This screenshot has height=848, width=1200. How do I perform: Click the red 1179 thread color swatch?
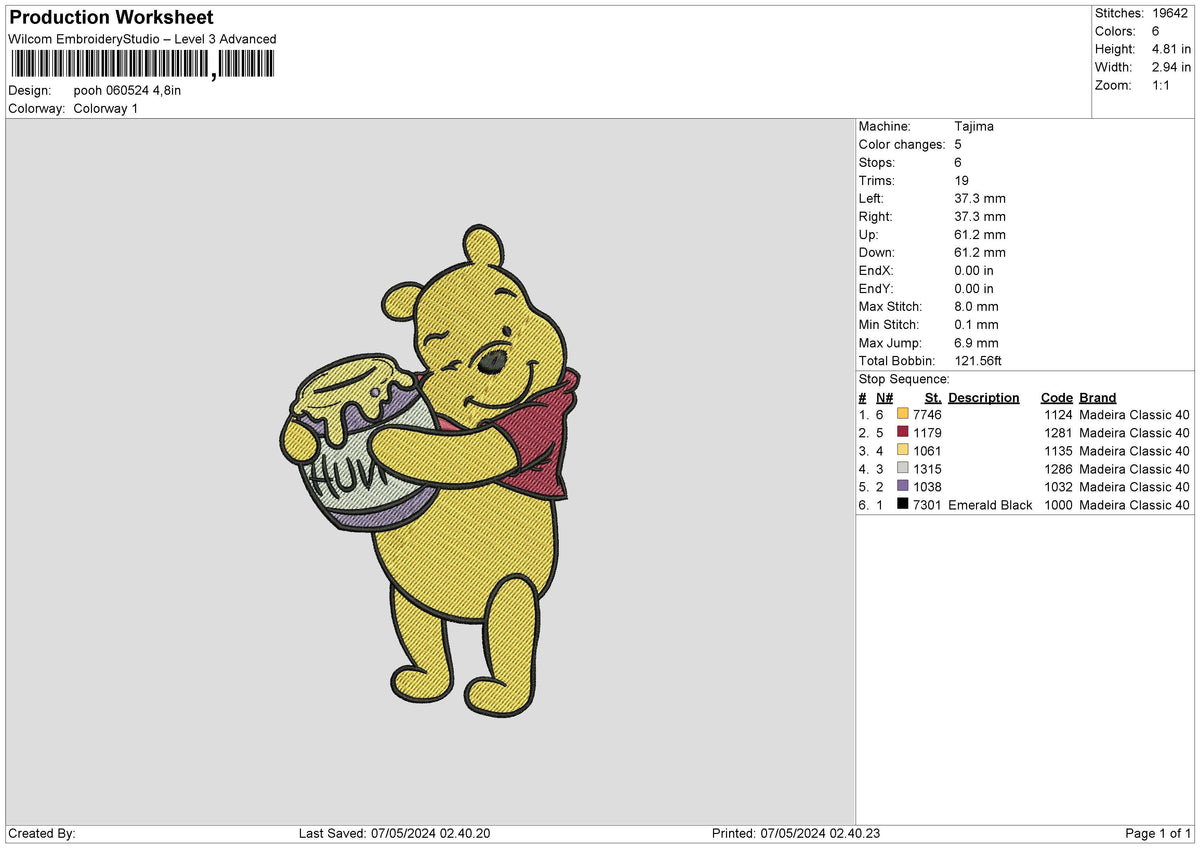(903, 433)
